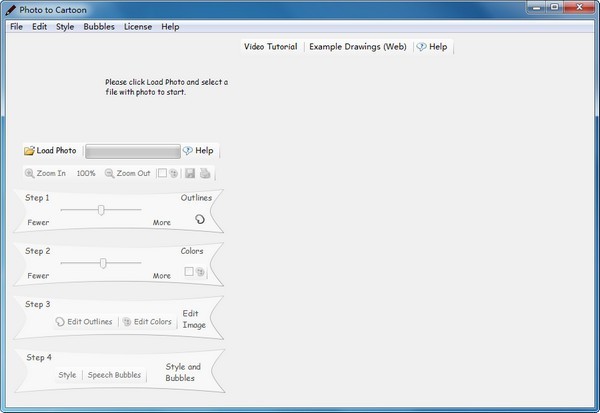The image size is (600, 413).
Task: Click the Edit Colors palette icon in Step 3
Action: [127, 322]
